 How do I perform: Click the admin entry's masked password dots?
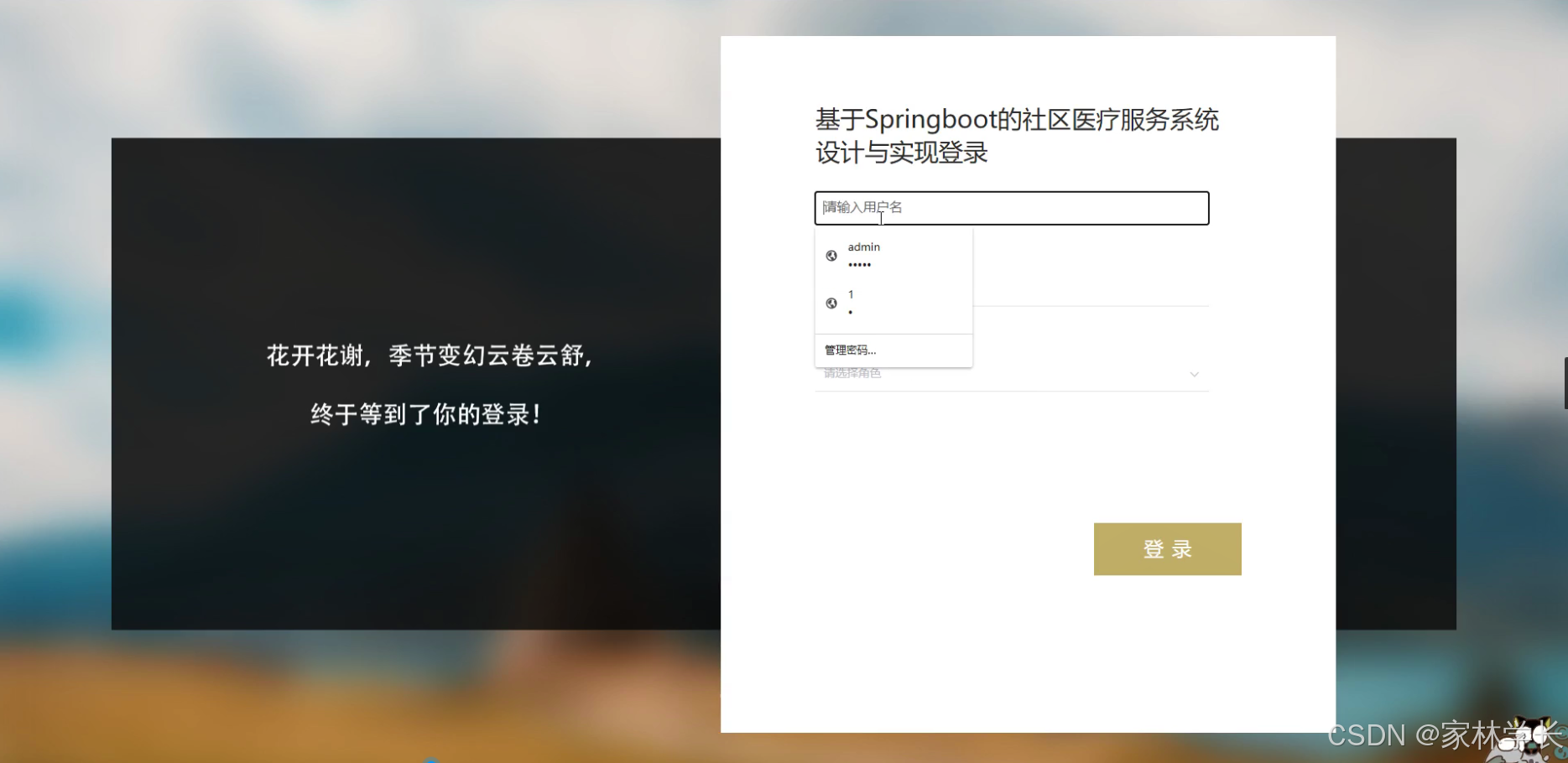point(859,265)
